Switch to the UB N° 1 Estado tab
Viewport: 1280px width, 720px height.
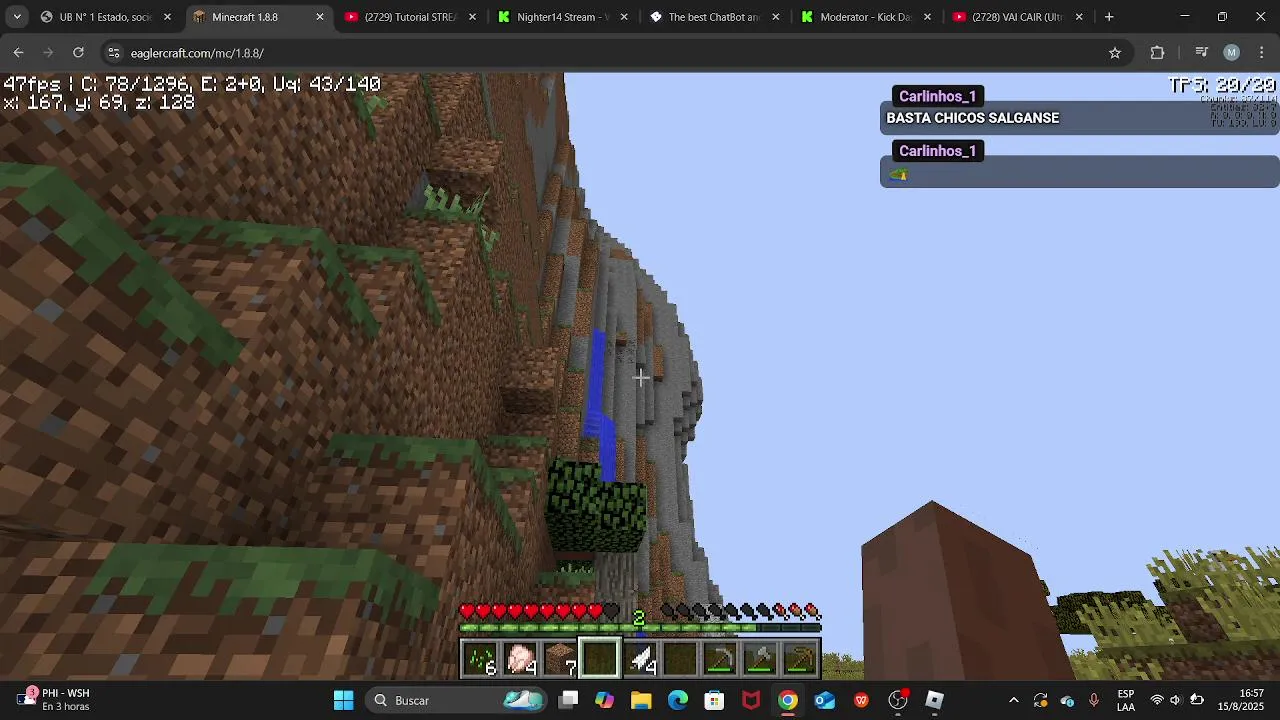pos(105,17)
